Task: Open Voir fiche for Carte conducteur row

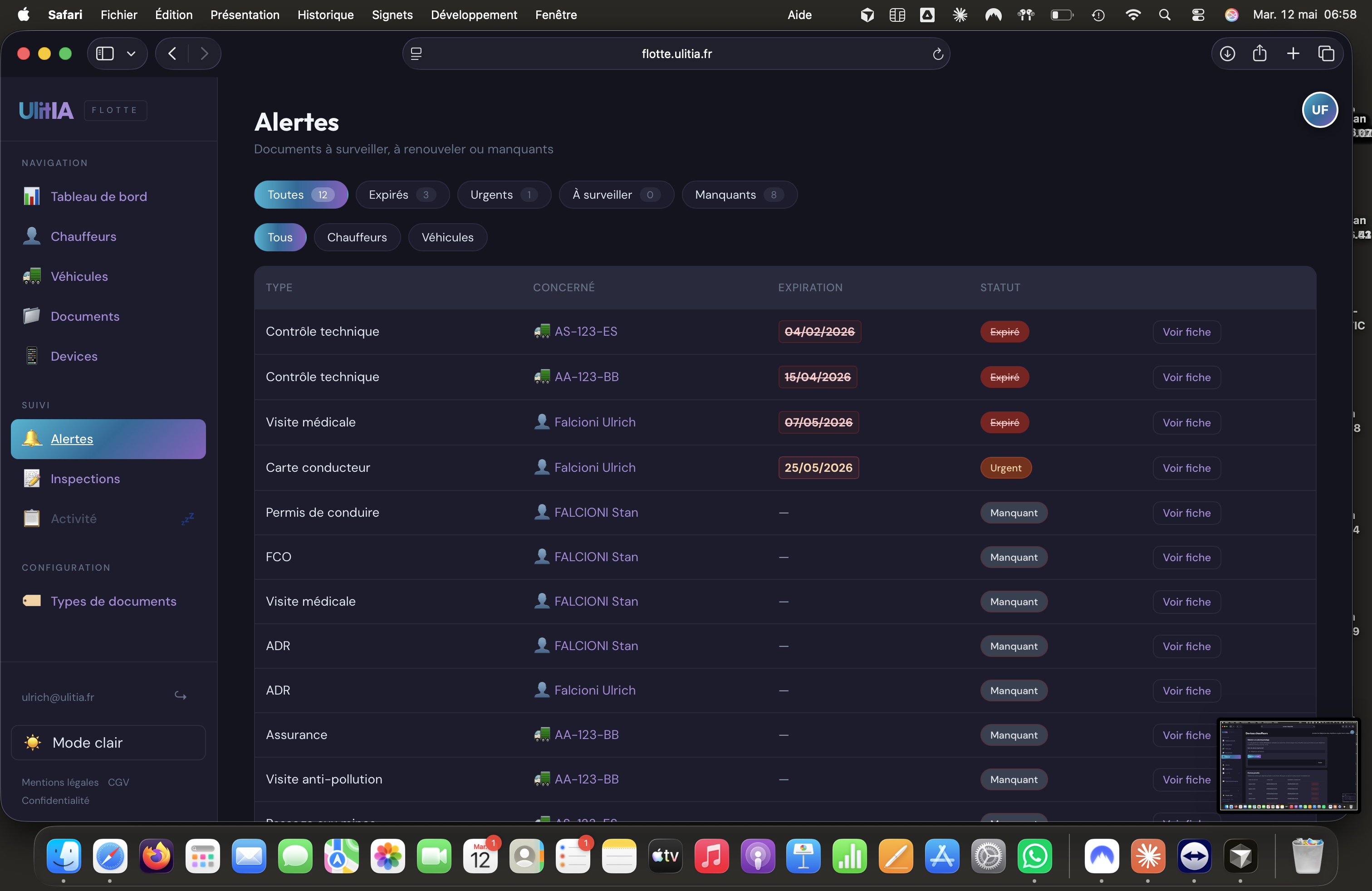Action: click(x=1186, y=468)
